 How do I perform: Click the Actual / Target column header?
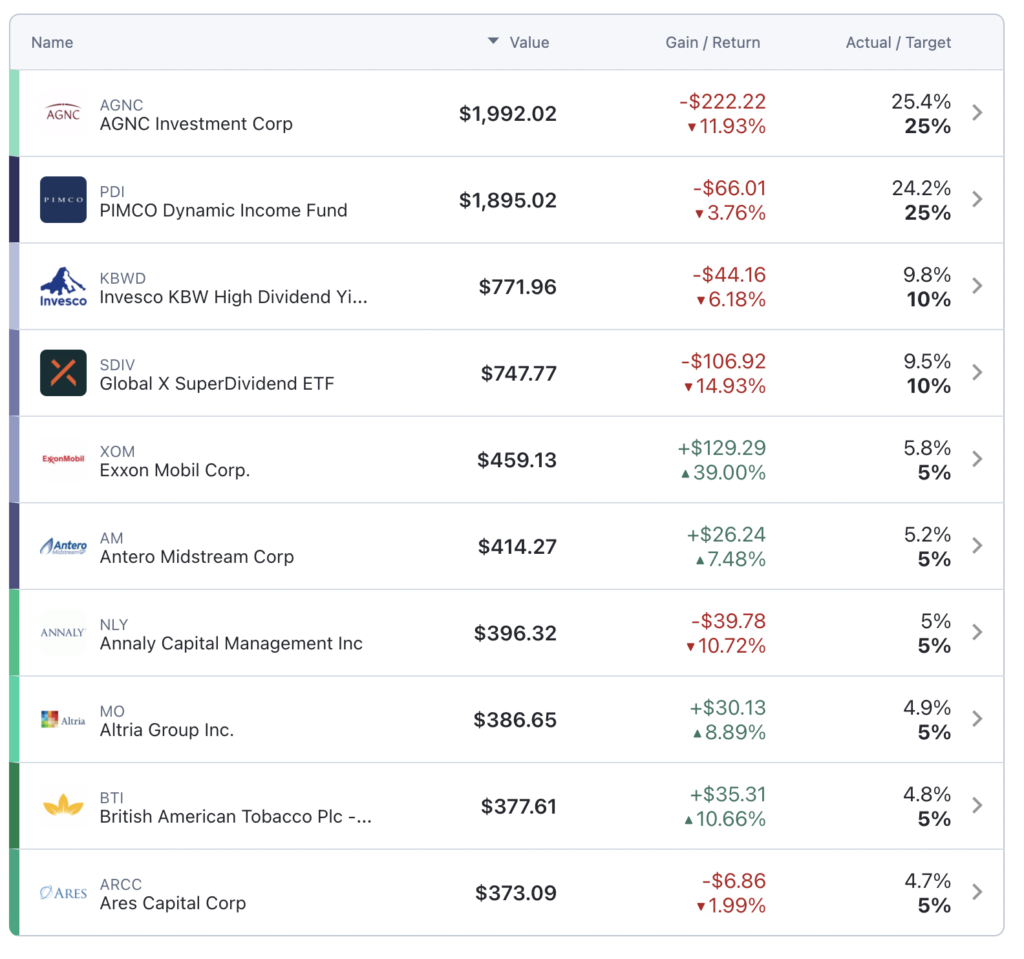[x=898, y=42]
